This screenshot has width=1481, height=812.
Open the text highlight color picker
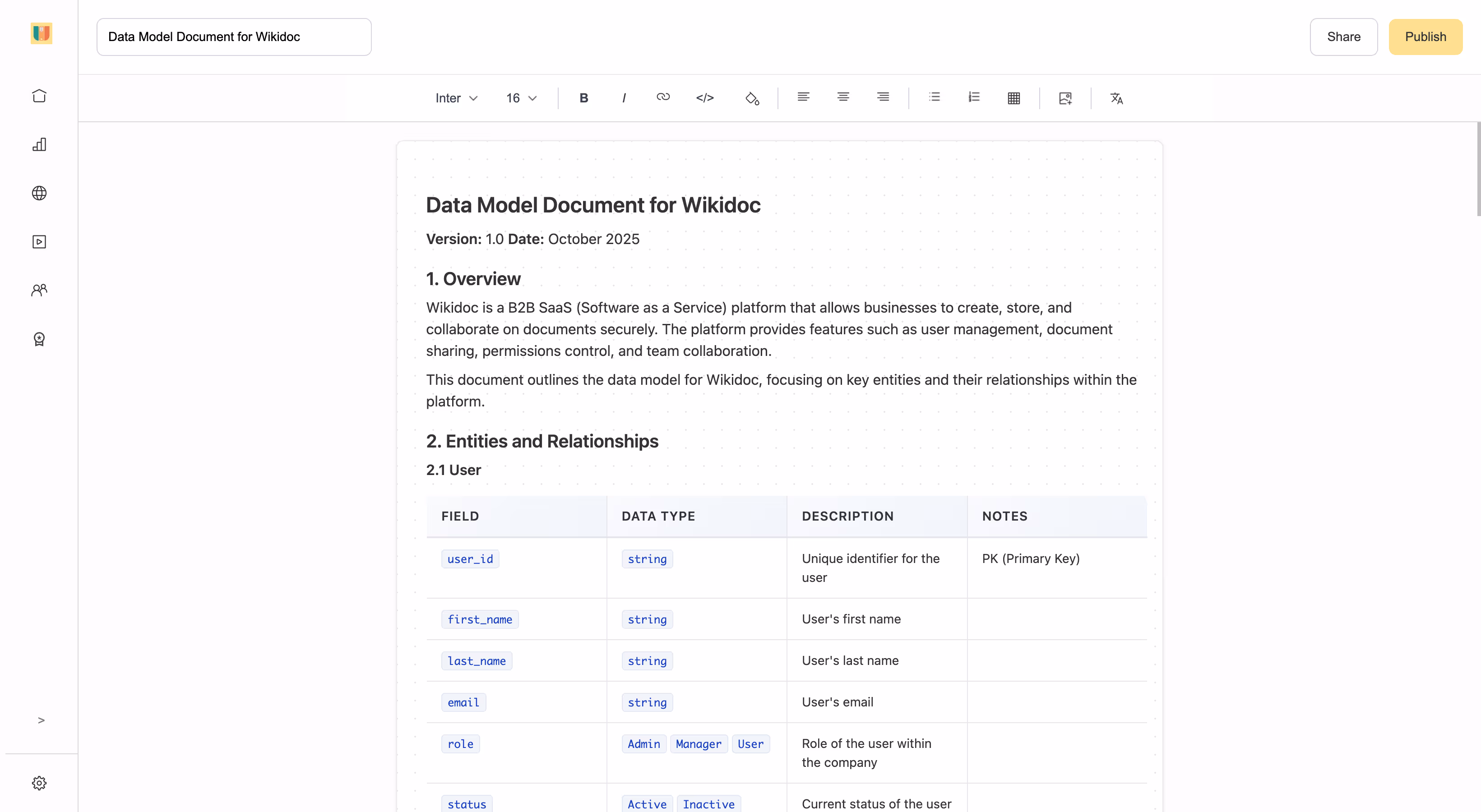click(752, 98)
